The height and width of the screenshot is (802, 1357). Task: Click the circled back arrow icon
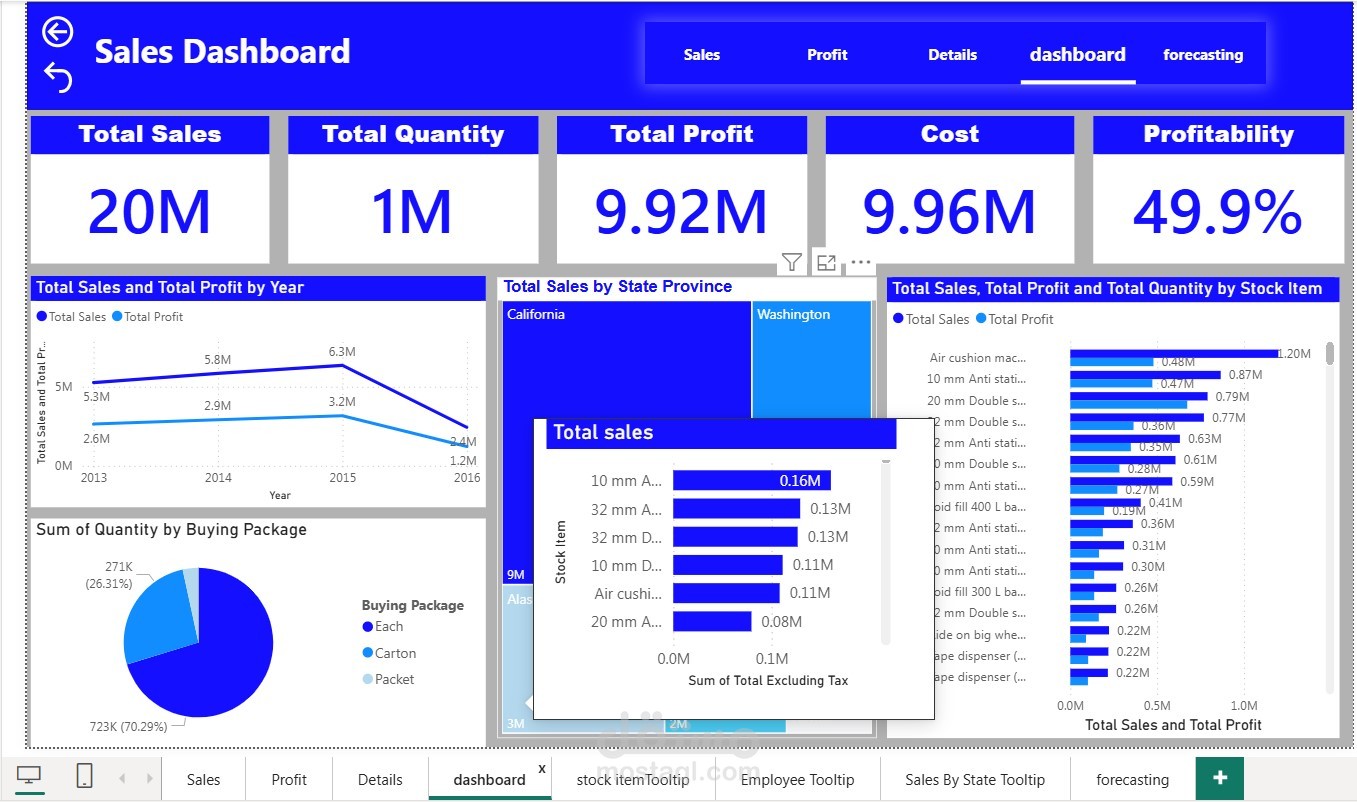(57, 32)
